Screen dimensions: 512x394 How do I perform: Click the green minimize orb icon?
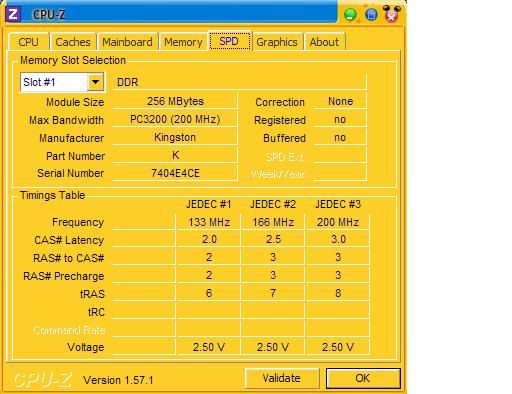350,15
